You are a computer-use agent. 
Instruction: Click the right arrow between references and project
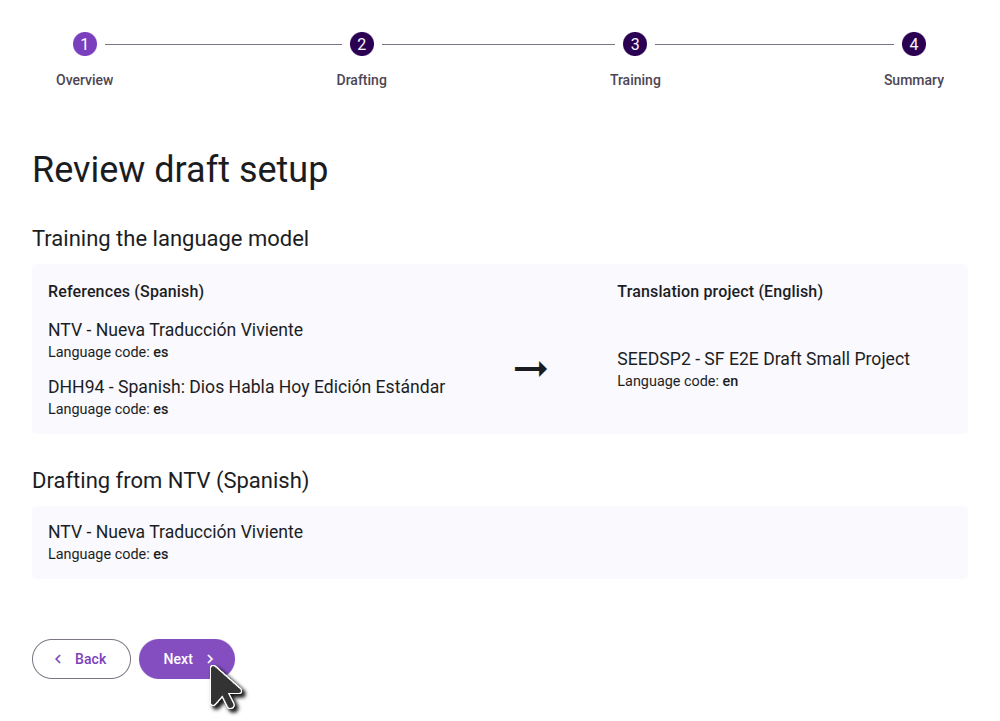[x=530, y=369]
